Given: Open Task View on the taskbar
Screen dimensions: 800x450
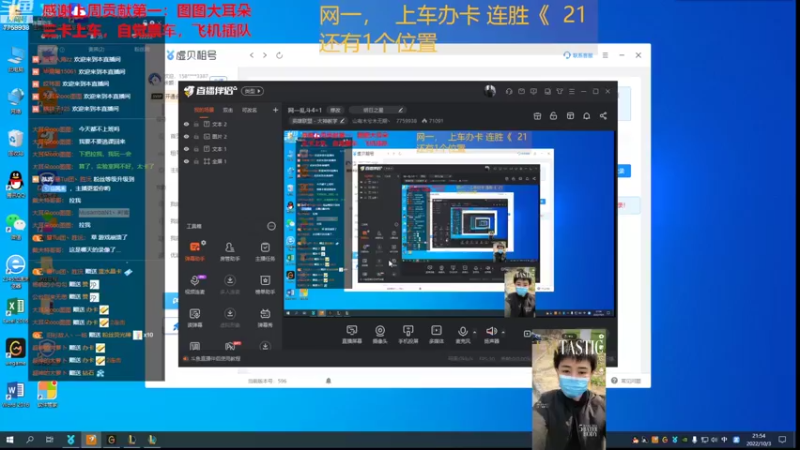Looking at the screenshot, I should 49,439.
